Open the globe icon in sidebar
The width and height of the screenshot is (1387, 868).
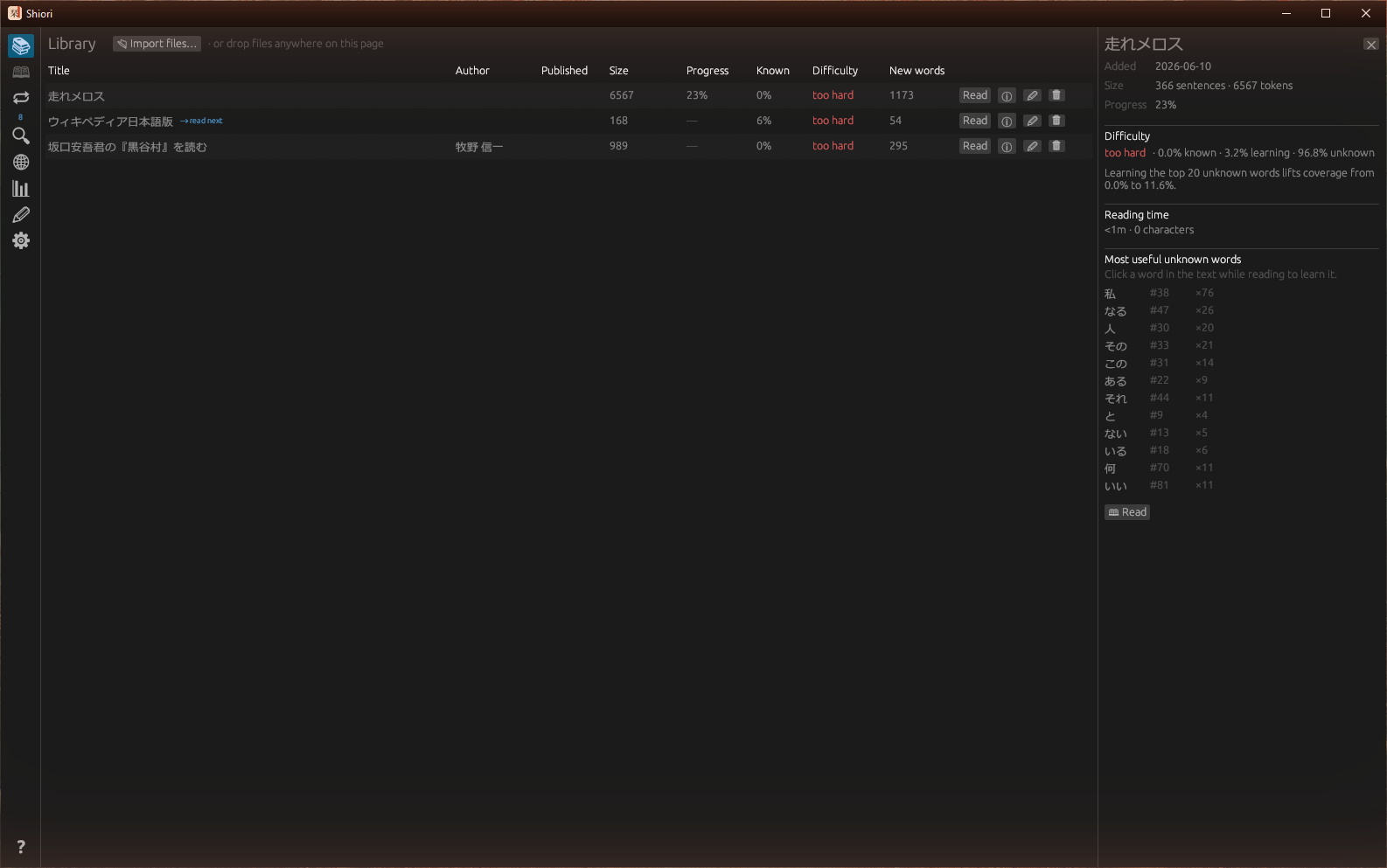[x=21, y=163]
